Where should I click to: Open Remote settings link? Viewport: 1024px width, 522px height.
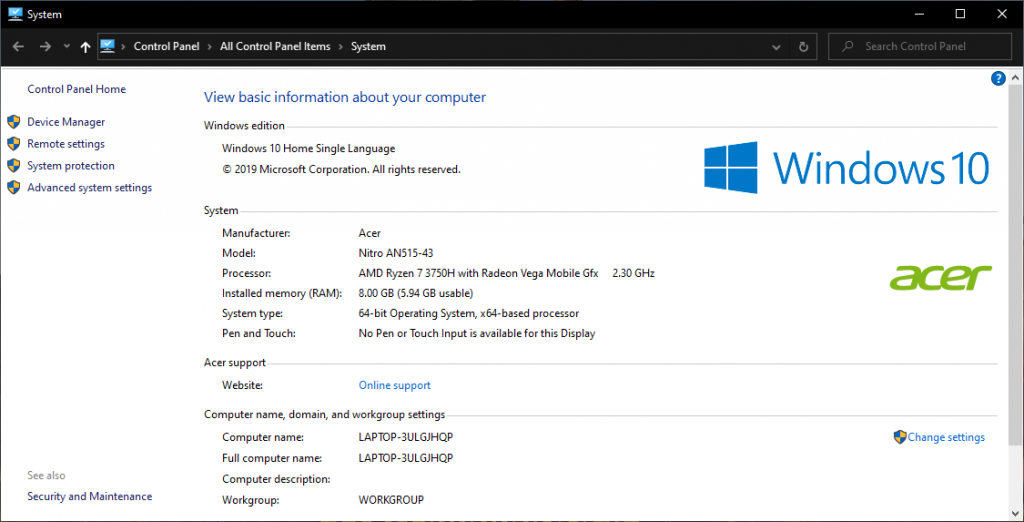pyautogui.click(x=66, y=144)
